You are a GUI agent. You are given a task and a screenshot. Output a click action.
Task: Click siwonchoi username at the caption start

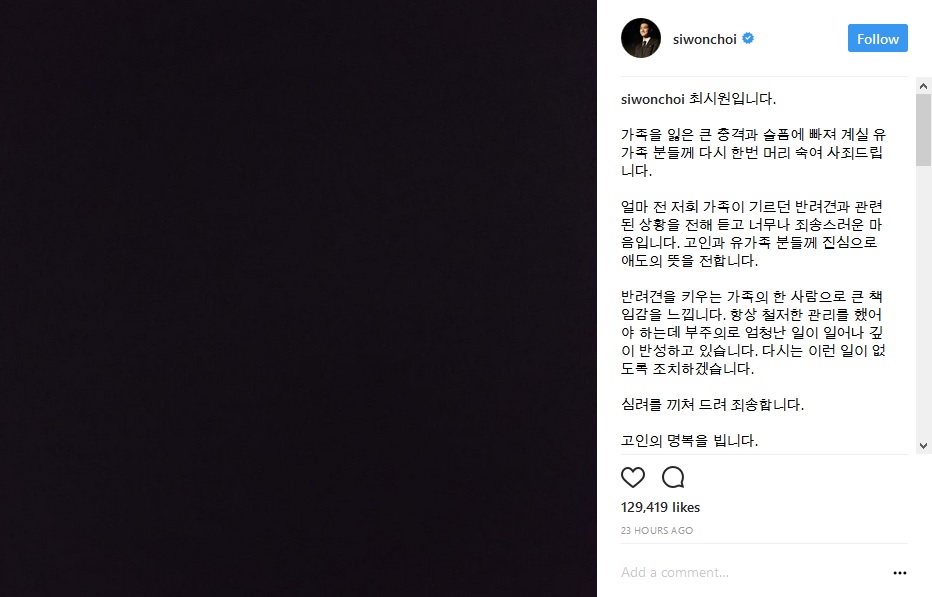(x=653, y=99)
